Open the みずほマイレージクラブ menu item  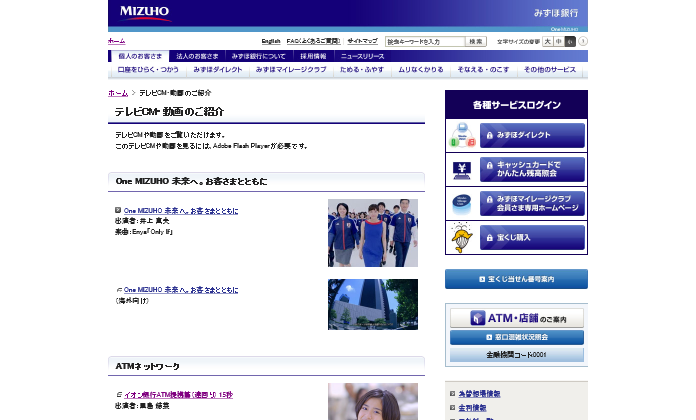pyautogui.click(x=291, y=70)
